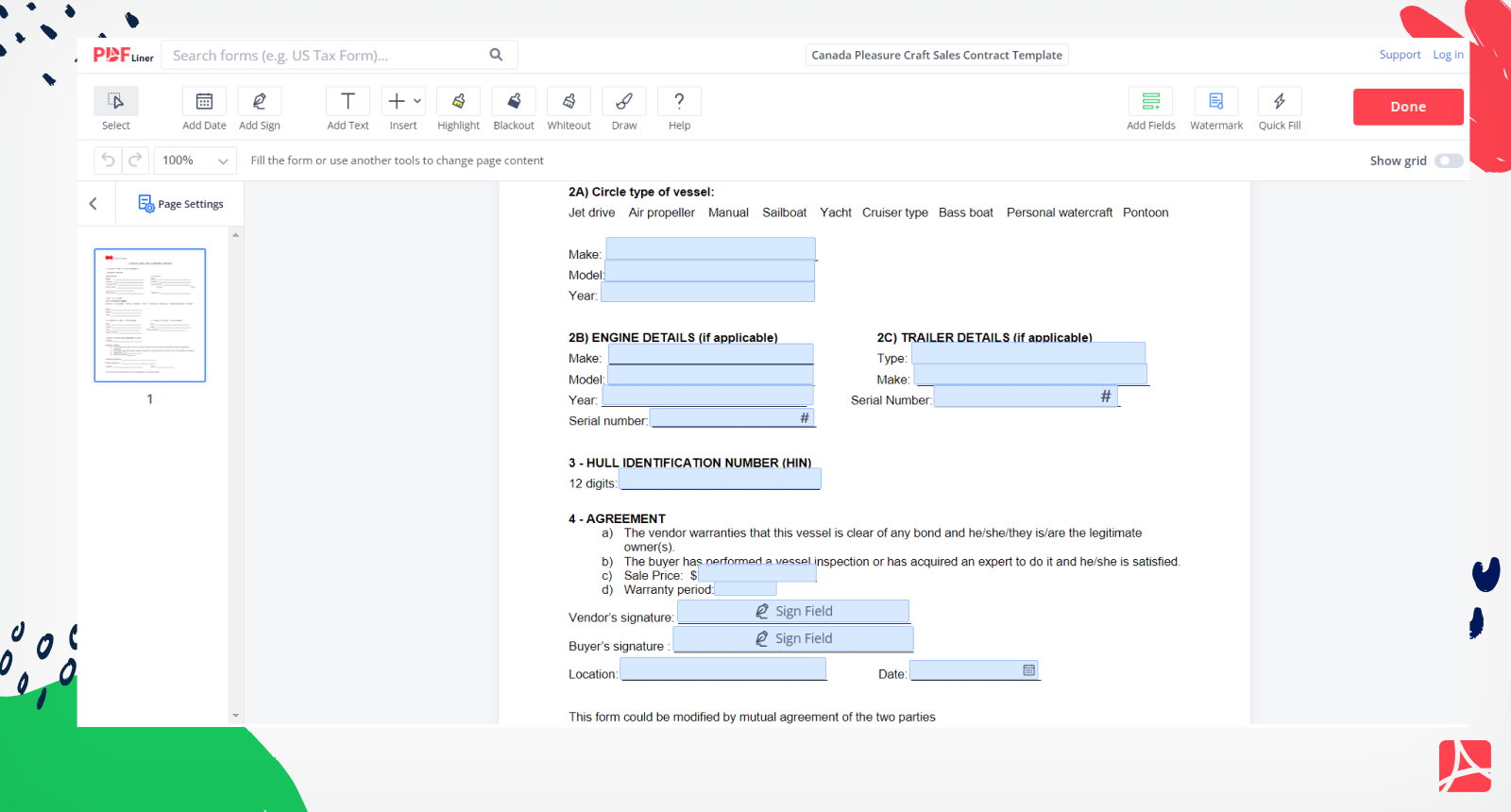
Task: Click the engine Year field
Action: tap(707, 396)
